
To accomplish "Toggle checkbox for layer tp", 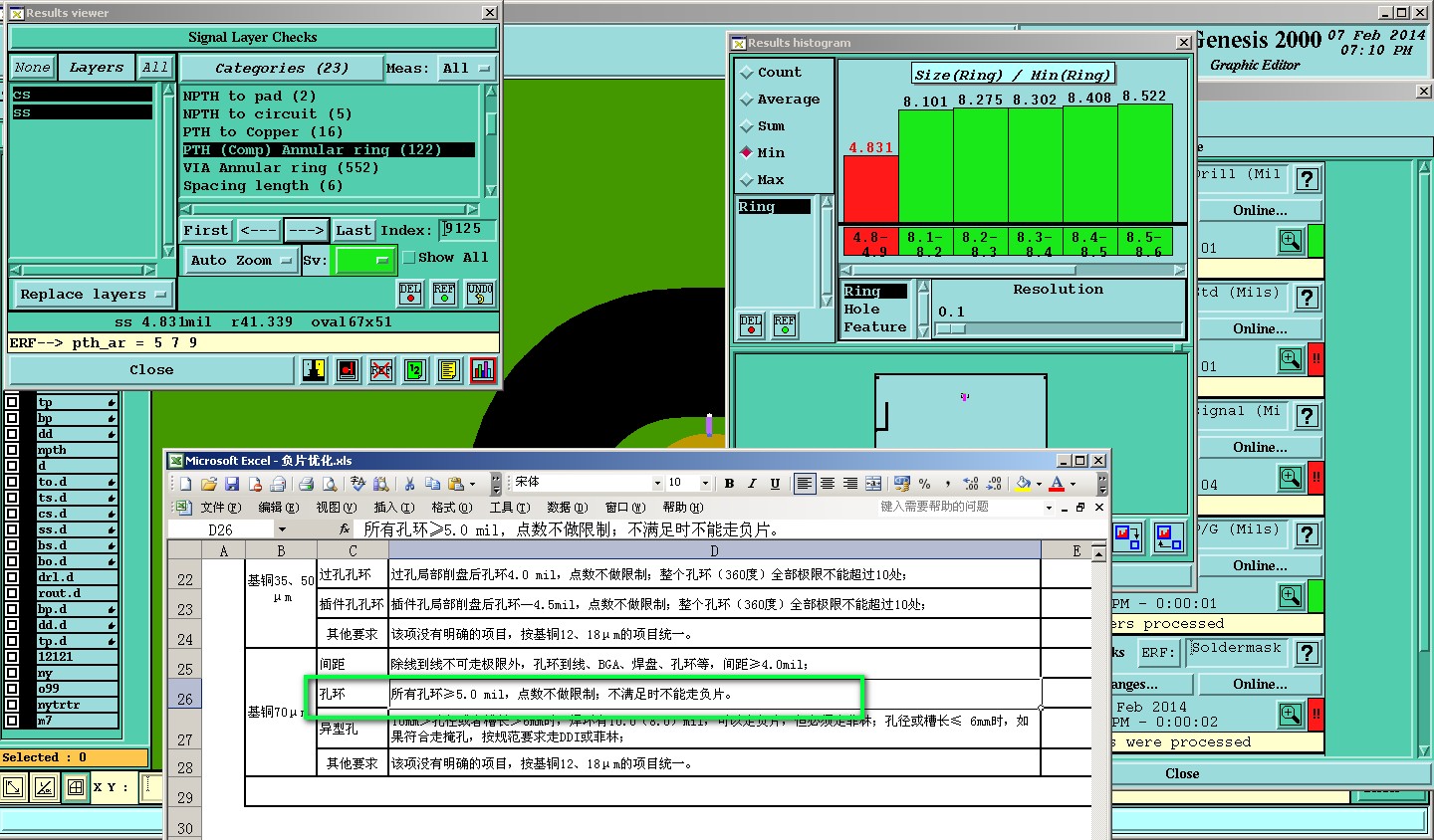I will point(12,402).
